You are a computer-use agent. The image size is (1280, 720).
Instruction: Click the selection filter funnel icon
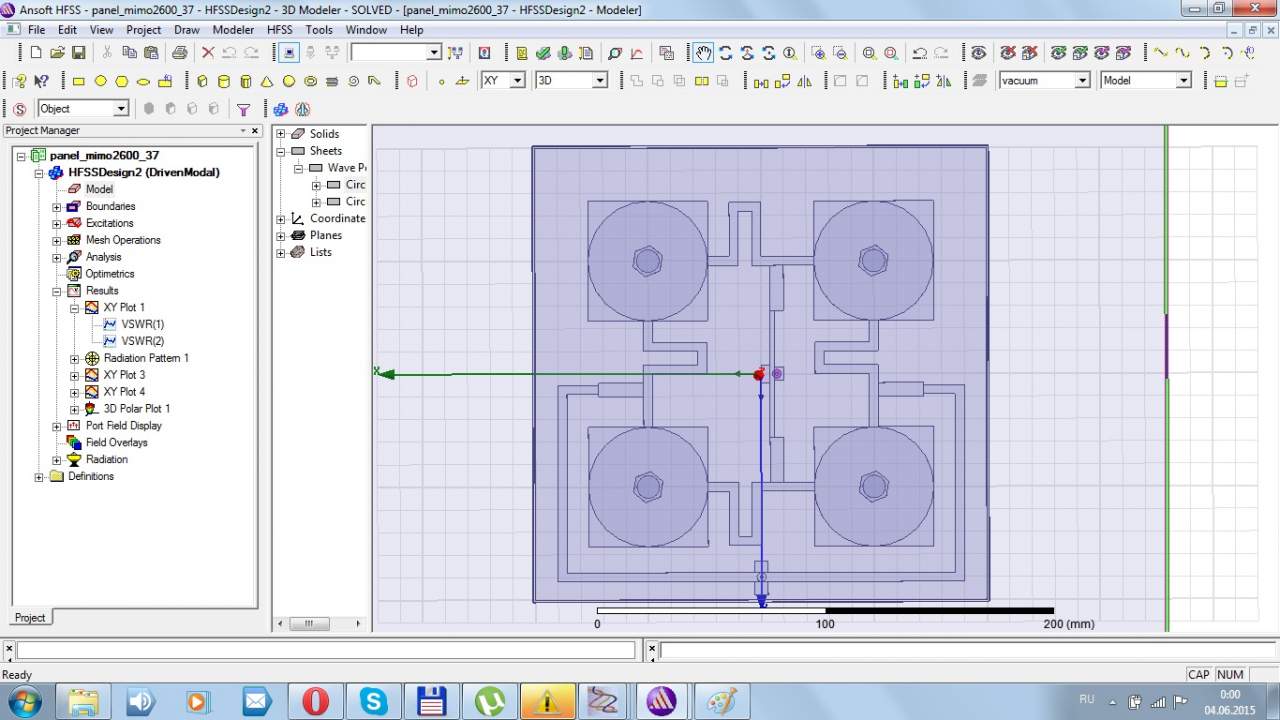click(x=243, y=109)
